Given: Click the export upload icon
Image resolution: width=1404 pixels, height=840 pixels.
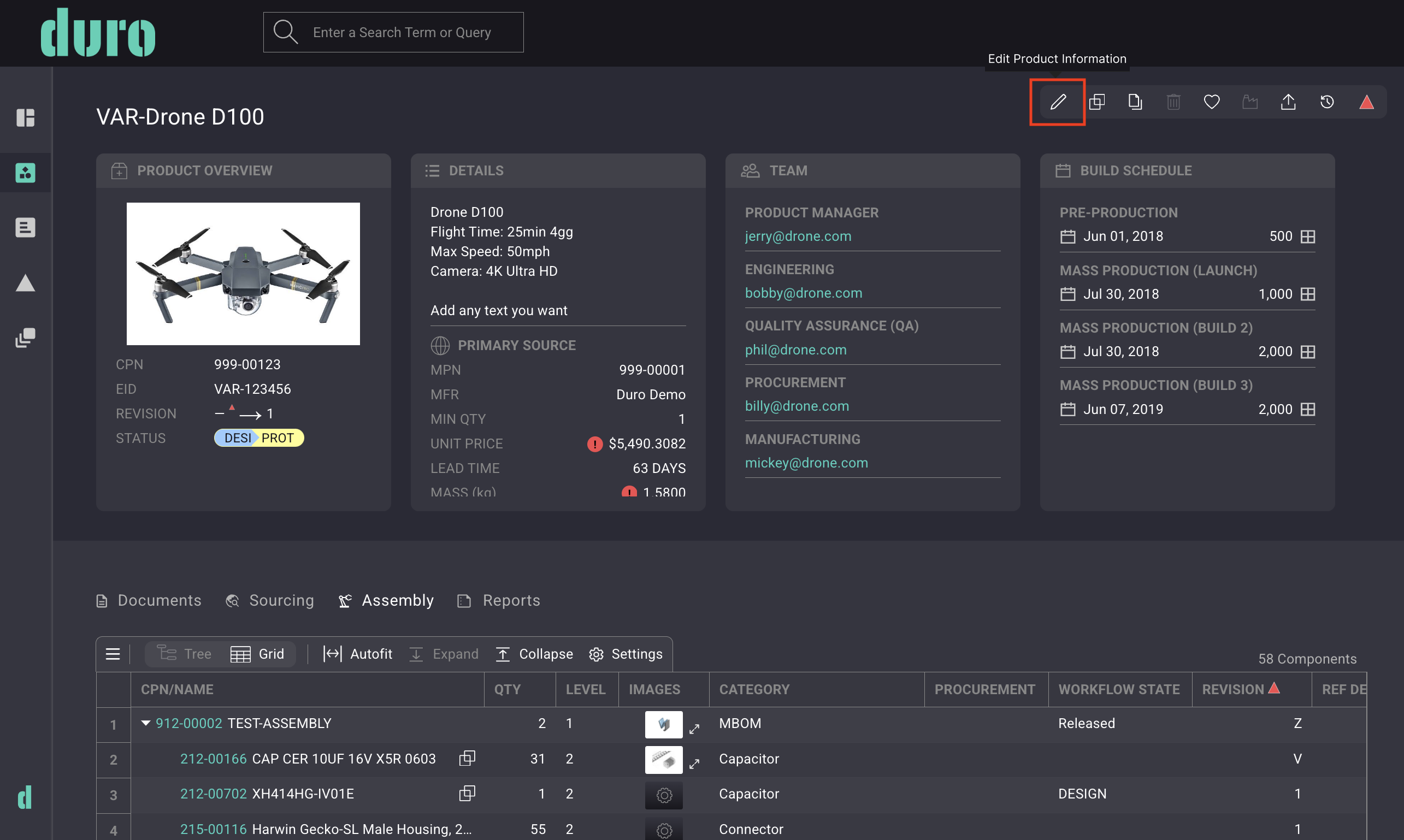Looking at the screenshot, I should [1288, 102].
